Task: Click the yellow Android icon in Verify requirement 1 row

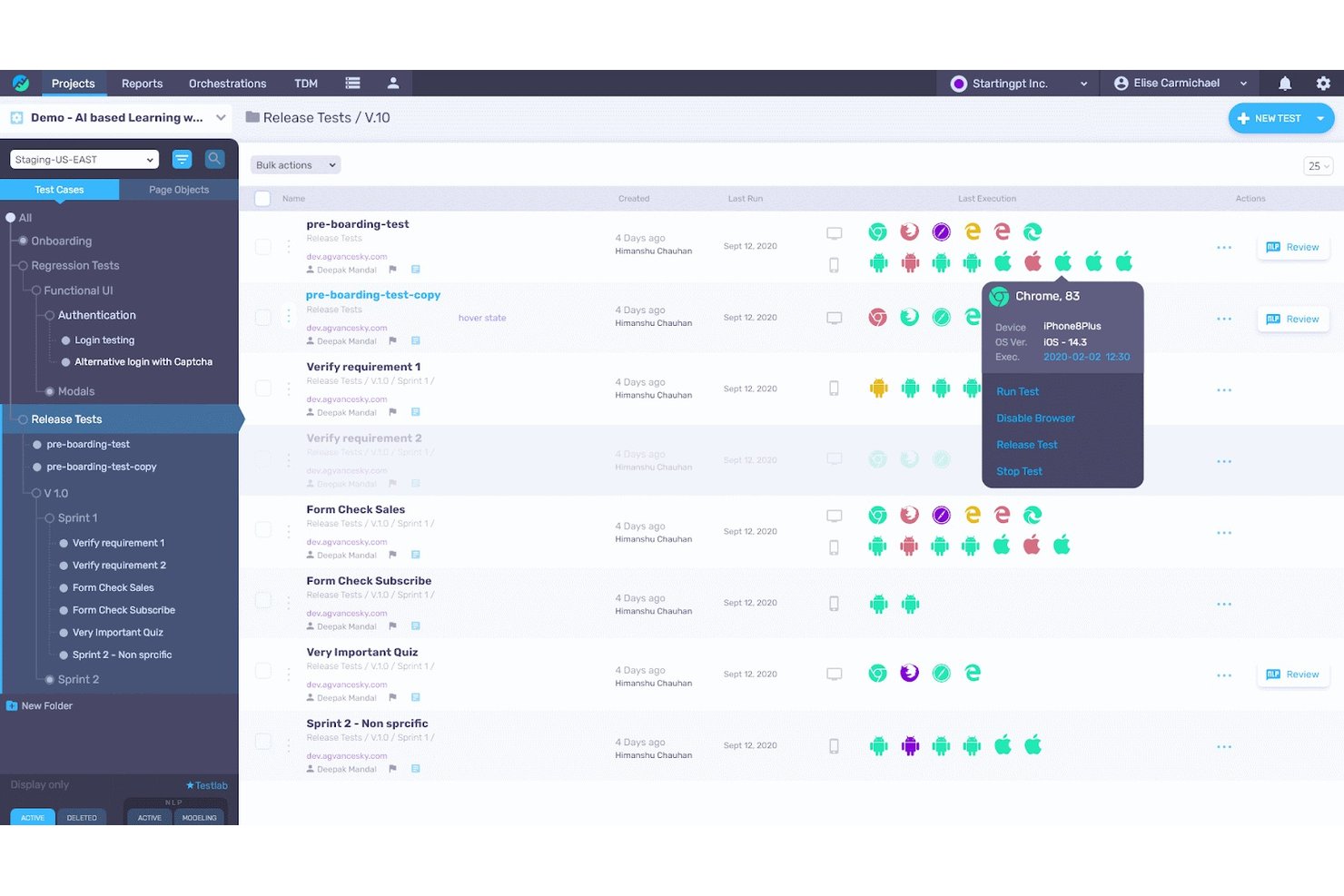Action: pyautogui.click(x=878, y=389)
